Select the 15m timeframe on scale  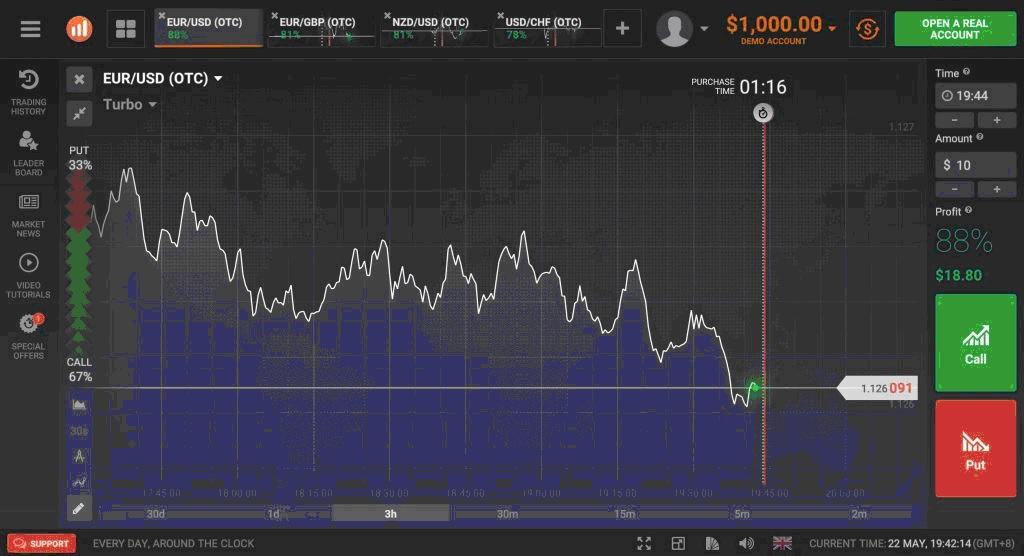click(624, 514)
